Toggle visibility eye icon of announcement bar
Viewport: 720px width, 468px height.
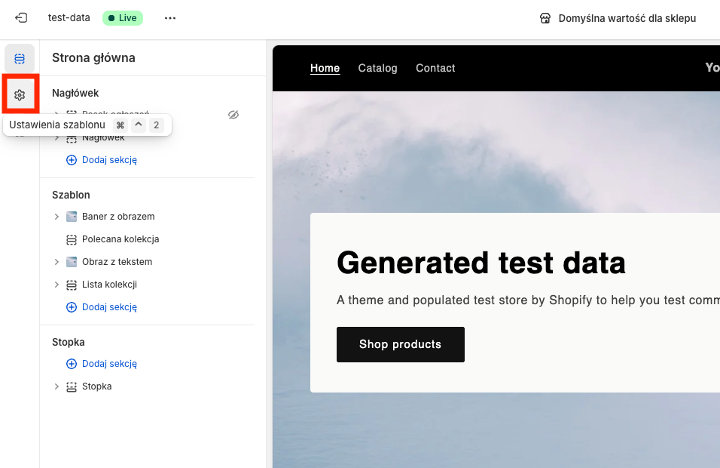pyautogui.click(x=233, y=115)
